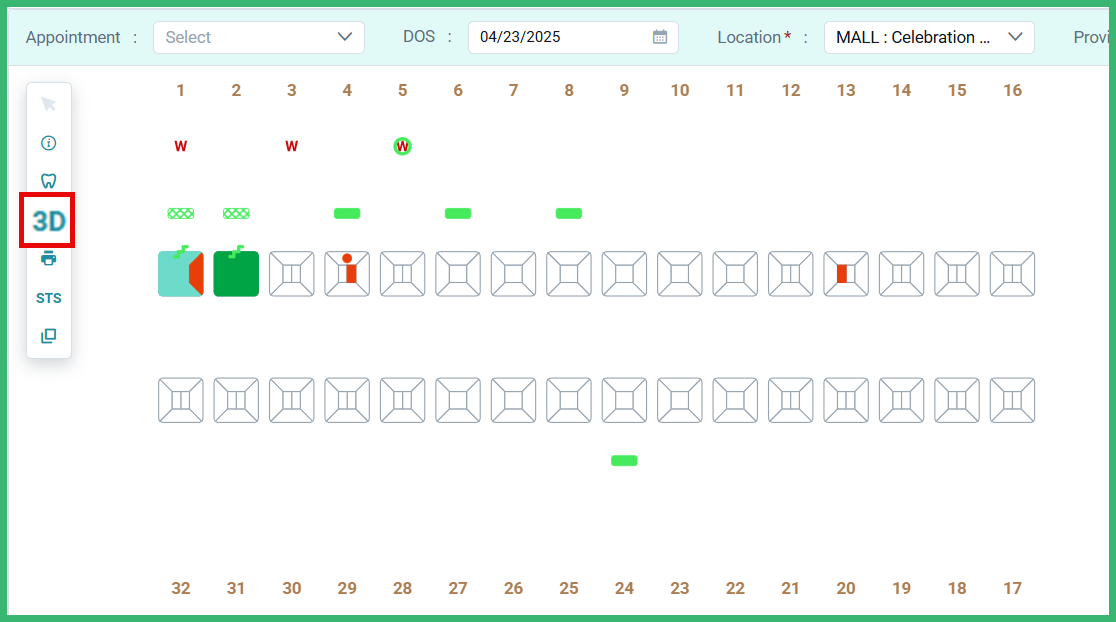This screenshot has width=1116, height=622.
Task: Click the green circled W above tooth 5
Action: (402, 147)
